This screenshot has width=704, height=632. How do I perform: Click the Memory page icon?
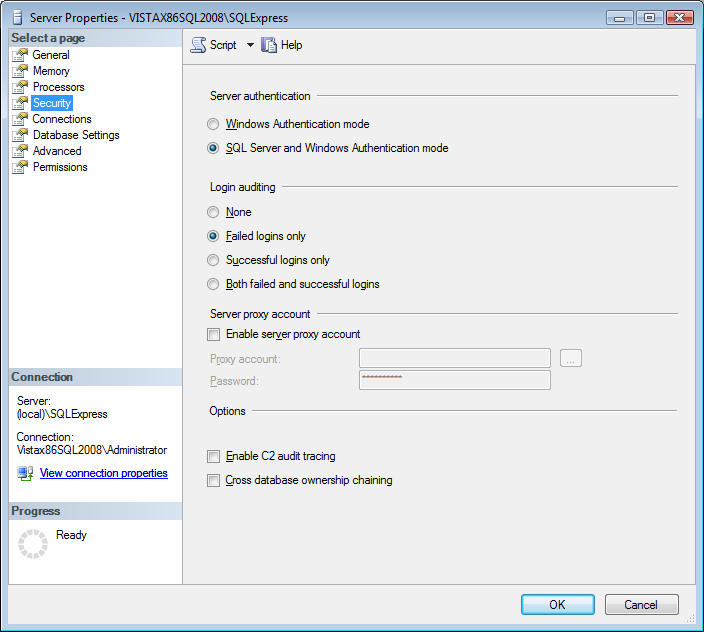(x=20, y=71)
